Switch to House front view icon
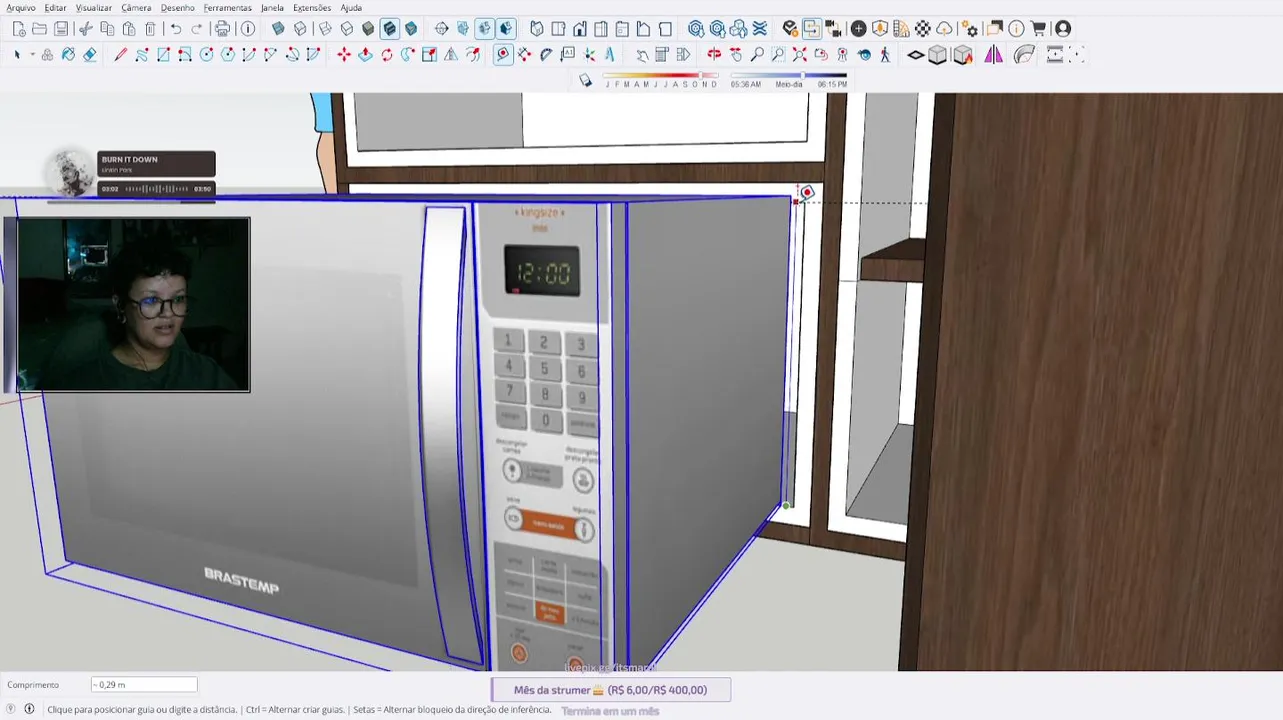 click(x=580, y=29)
